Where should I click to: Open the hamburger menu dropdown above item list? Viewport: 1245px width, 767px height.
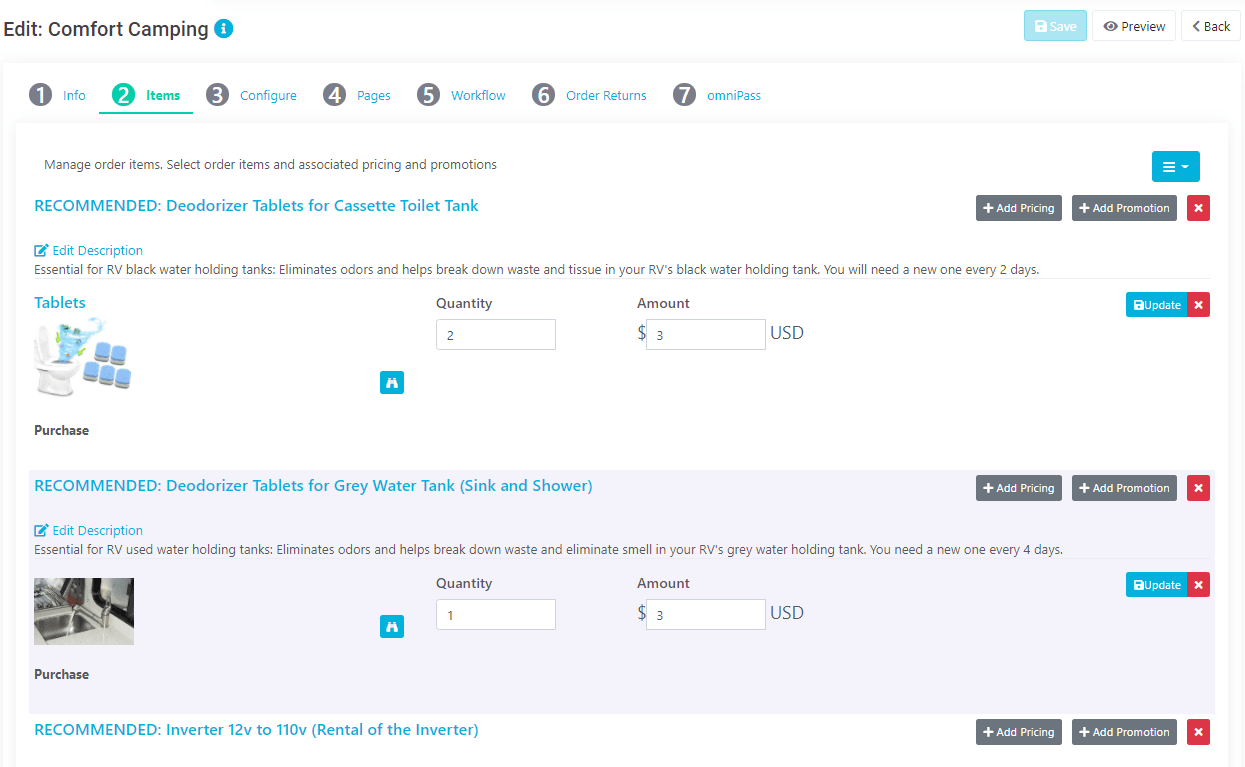pyautogui.click(x=1175, y=166)
